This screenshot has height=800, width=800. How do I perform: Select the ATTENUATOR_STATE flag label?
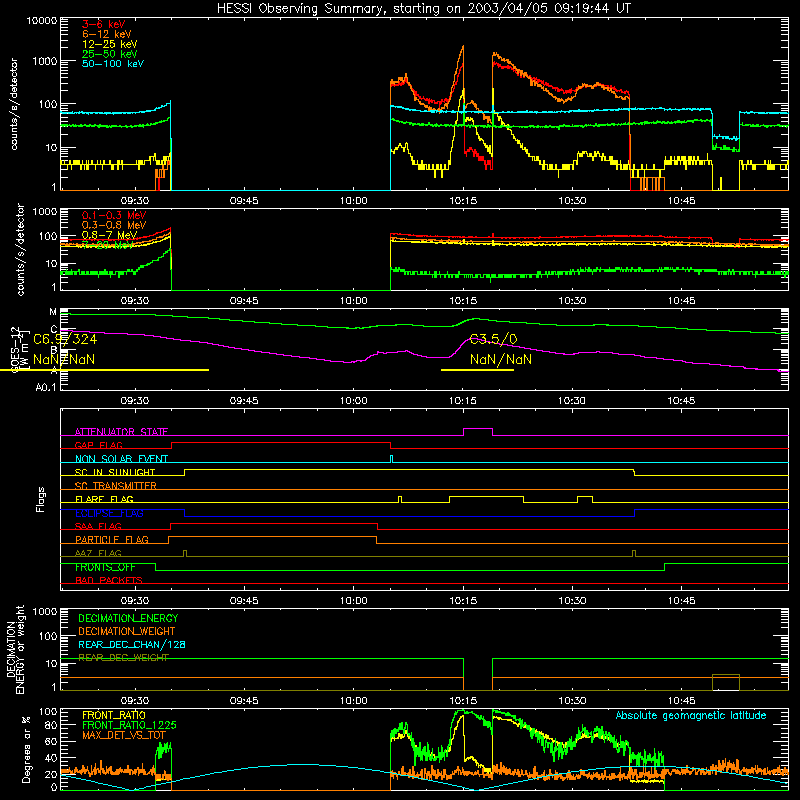(x=121, y=432)
